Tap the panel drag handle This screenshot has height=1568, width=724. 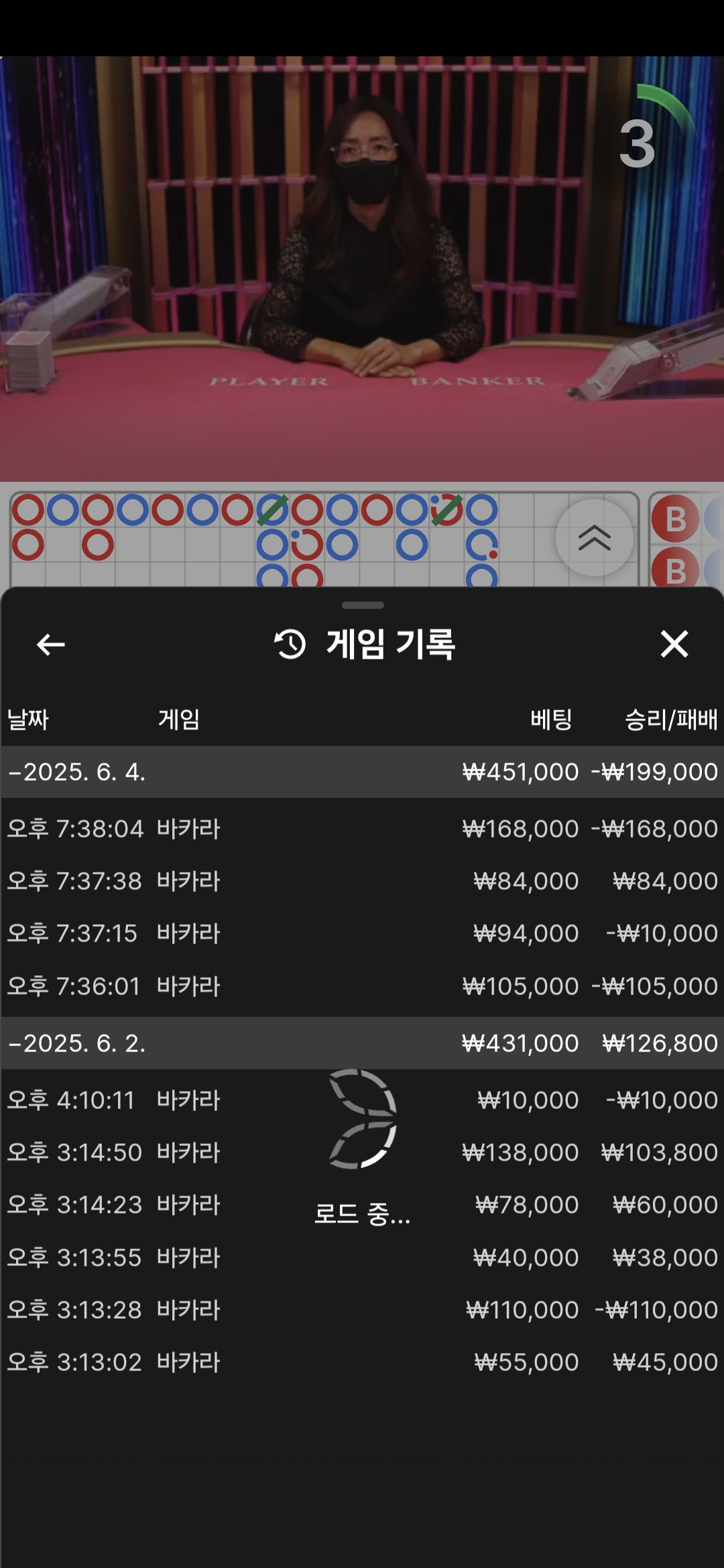click(x=362, y=605)
